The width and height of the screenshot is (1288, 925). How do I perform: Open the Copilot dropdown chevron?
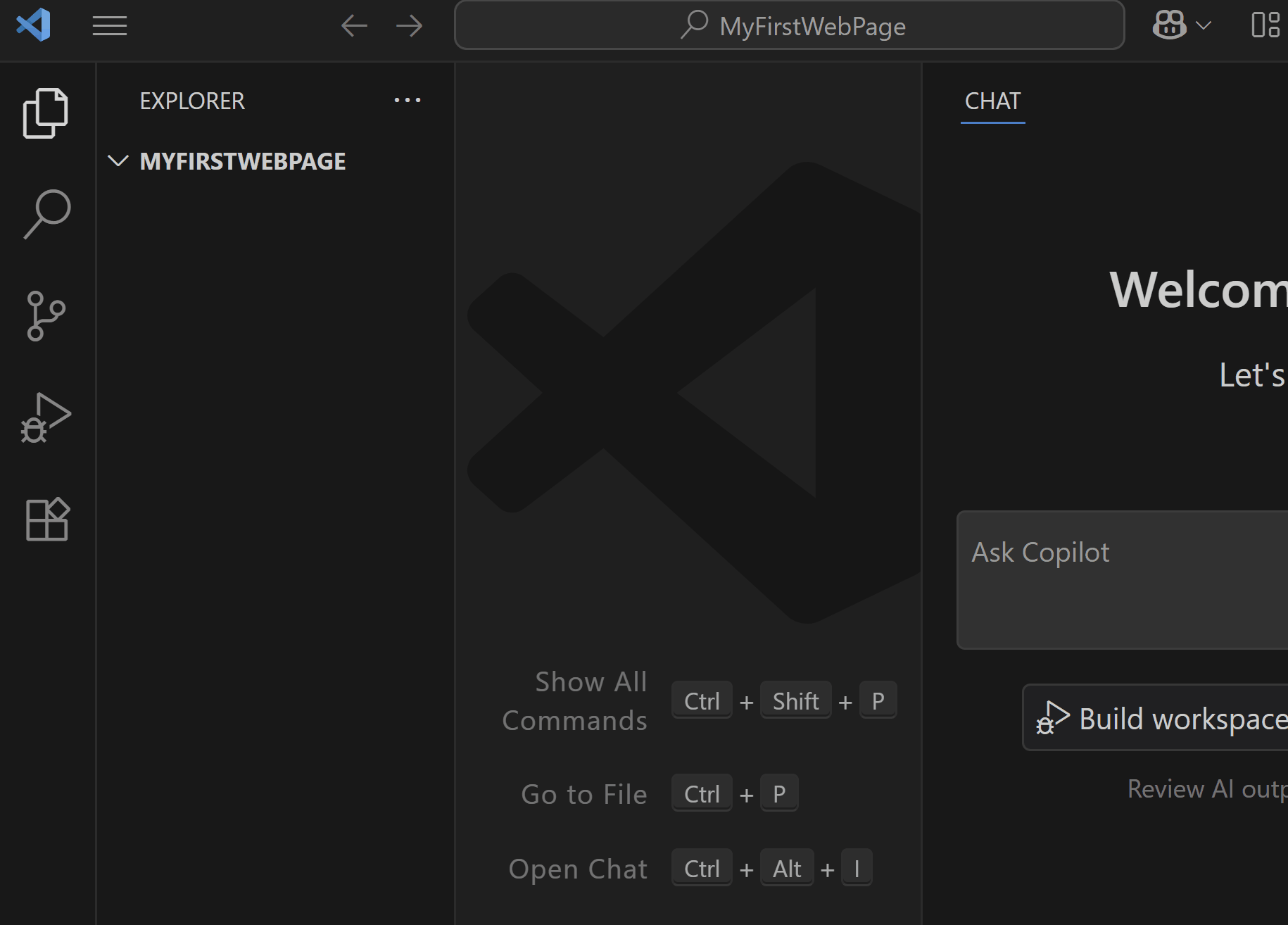point(1203,25)
